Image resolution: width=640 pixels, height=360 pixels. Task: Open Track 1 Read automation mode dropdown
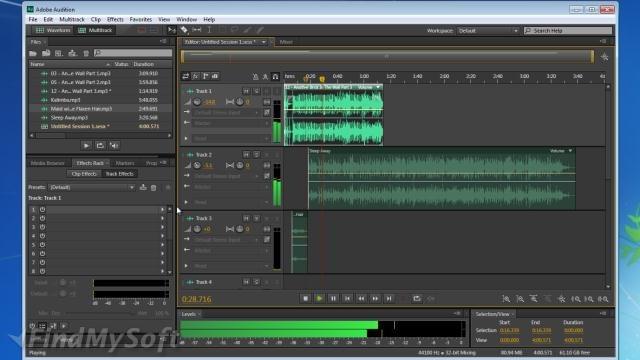click(231, 138)
